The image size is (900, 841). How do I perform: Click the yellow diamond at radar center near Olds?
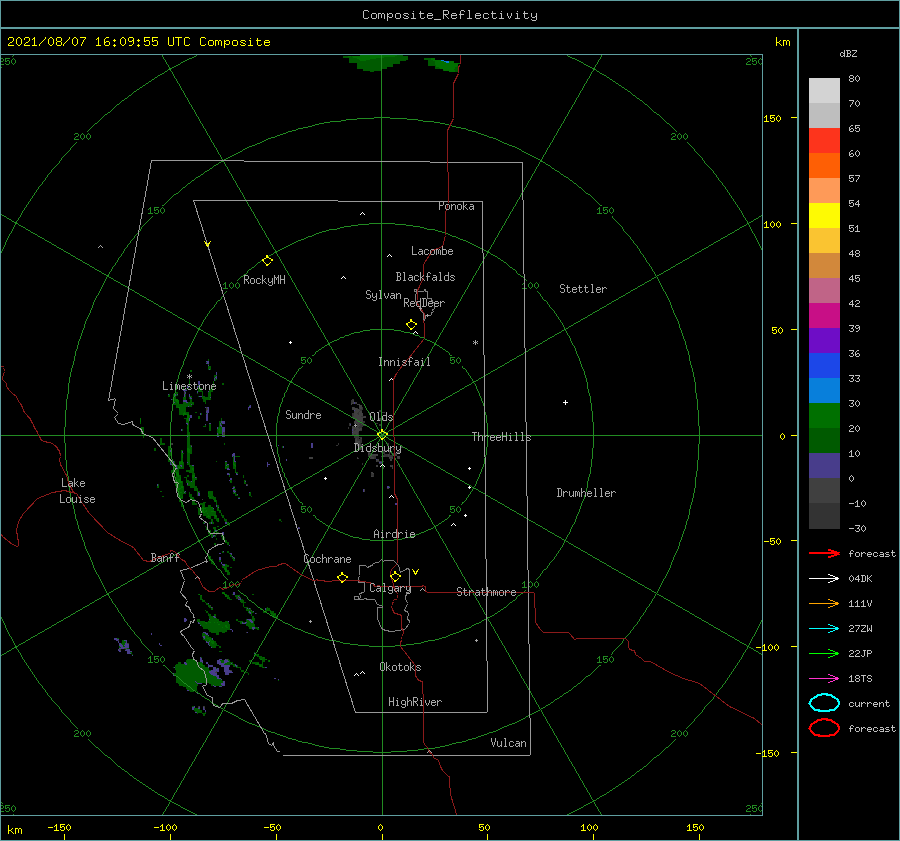click(382, 435)
